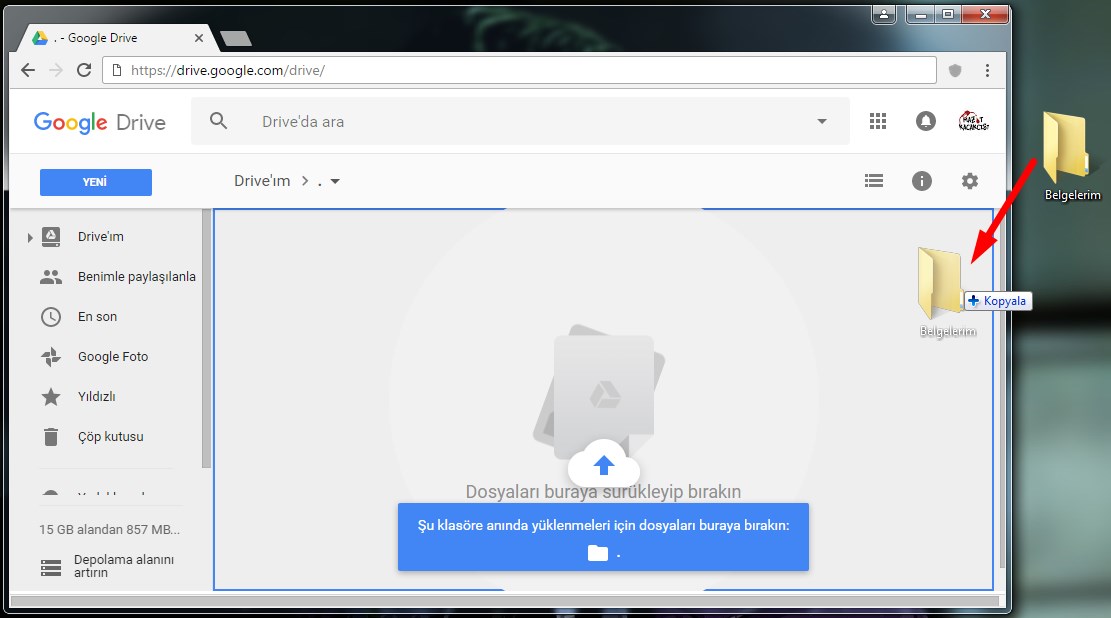Click Depolama alanını artırın link

coord(123,566)
